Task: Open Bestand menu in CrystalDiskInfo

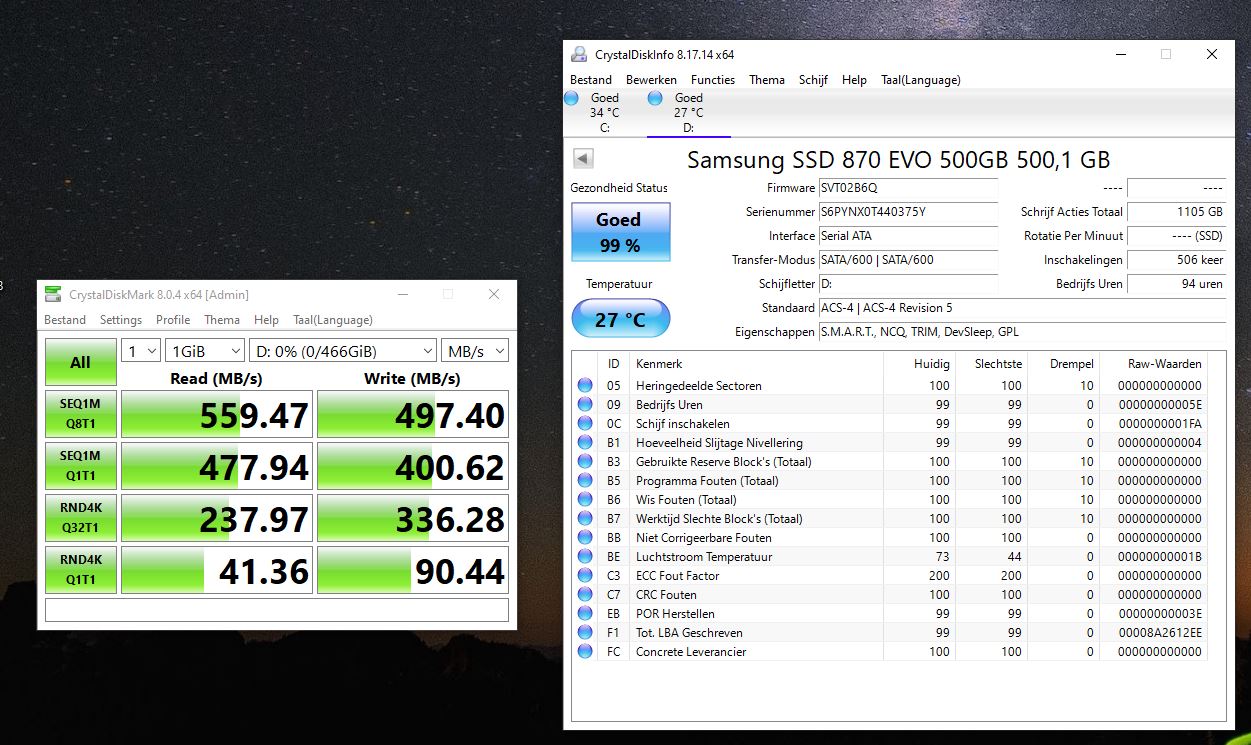Action: [x=591, y=80]
